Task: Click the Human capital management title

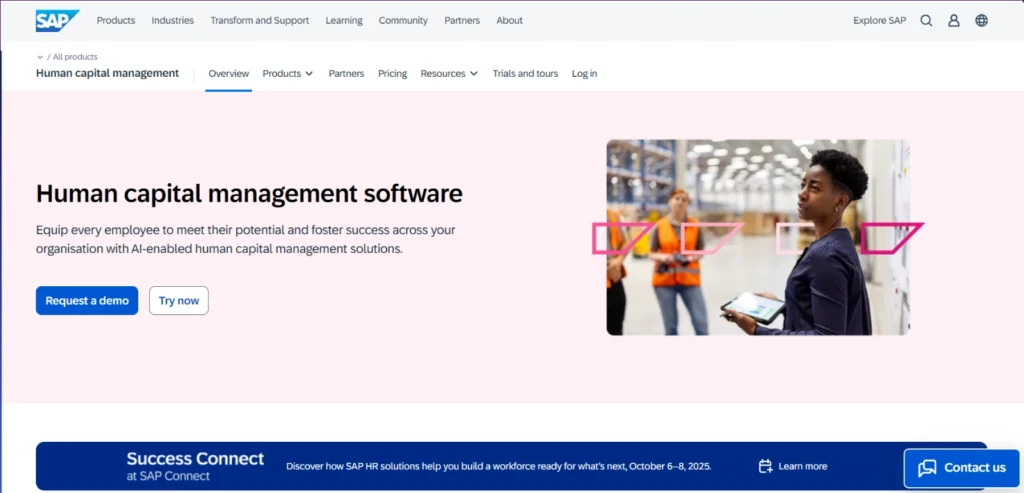Action: [x=107, y=73]
